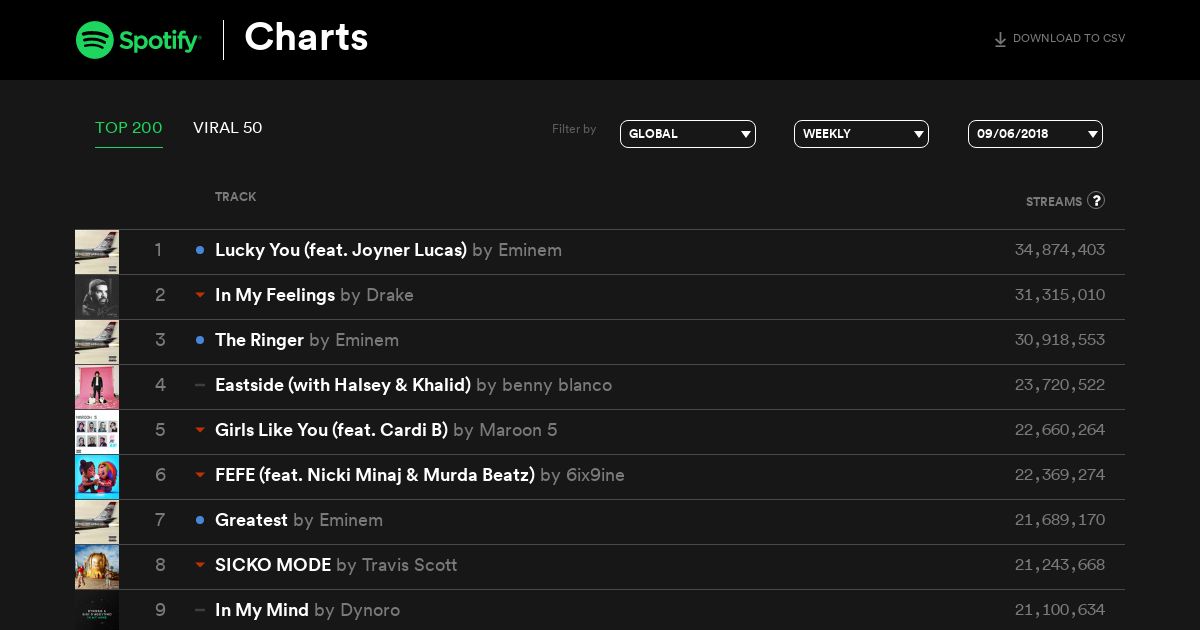This screenshot has width=1200, height=630.
Task: Switch to the TOP 200 tab
Action: 129,128
